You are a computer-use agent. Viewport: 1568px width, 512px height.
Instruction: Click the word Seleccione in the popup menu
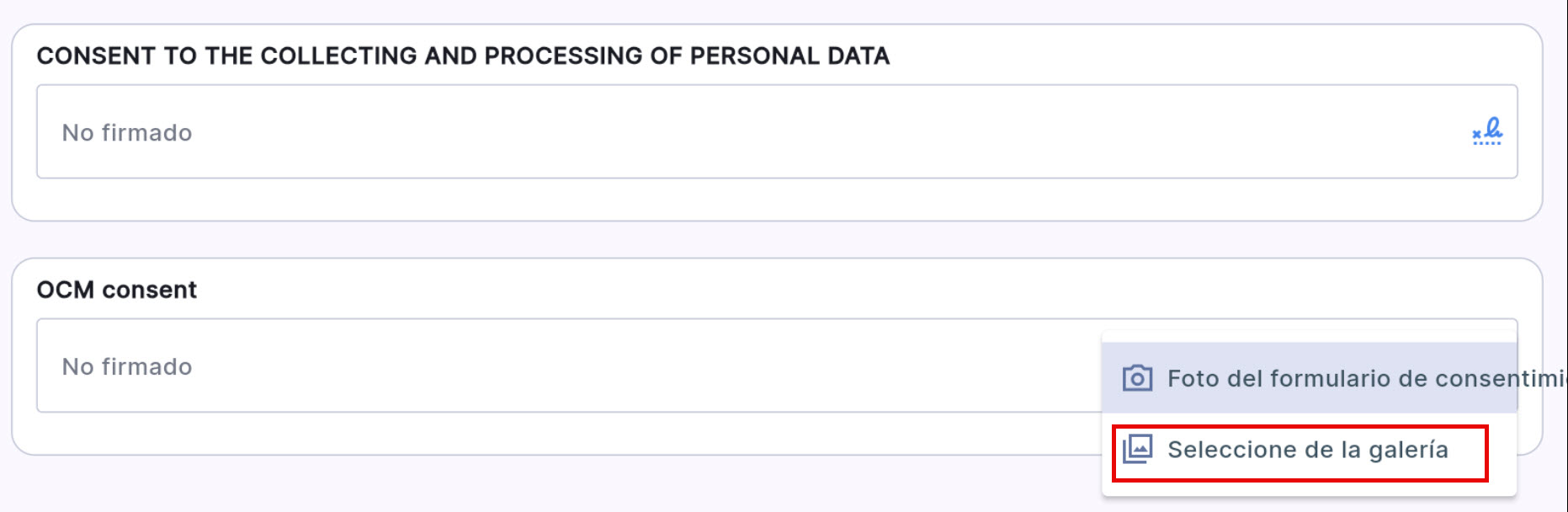1232,451
